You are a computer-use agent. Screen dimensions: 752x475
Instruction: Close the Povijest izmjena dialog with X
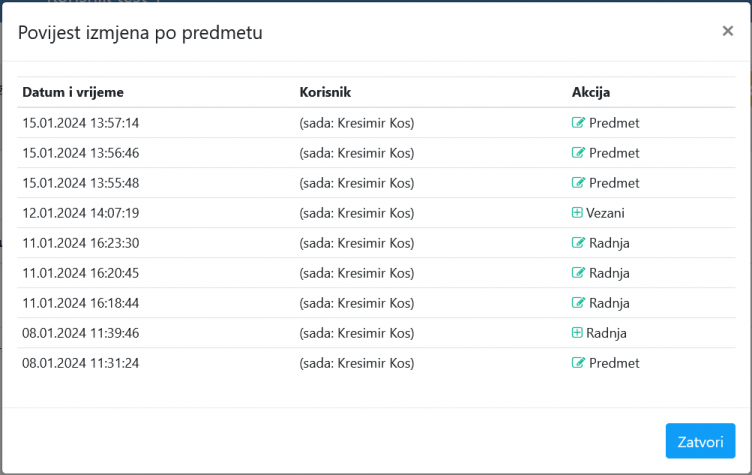(728, 31)
